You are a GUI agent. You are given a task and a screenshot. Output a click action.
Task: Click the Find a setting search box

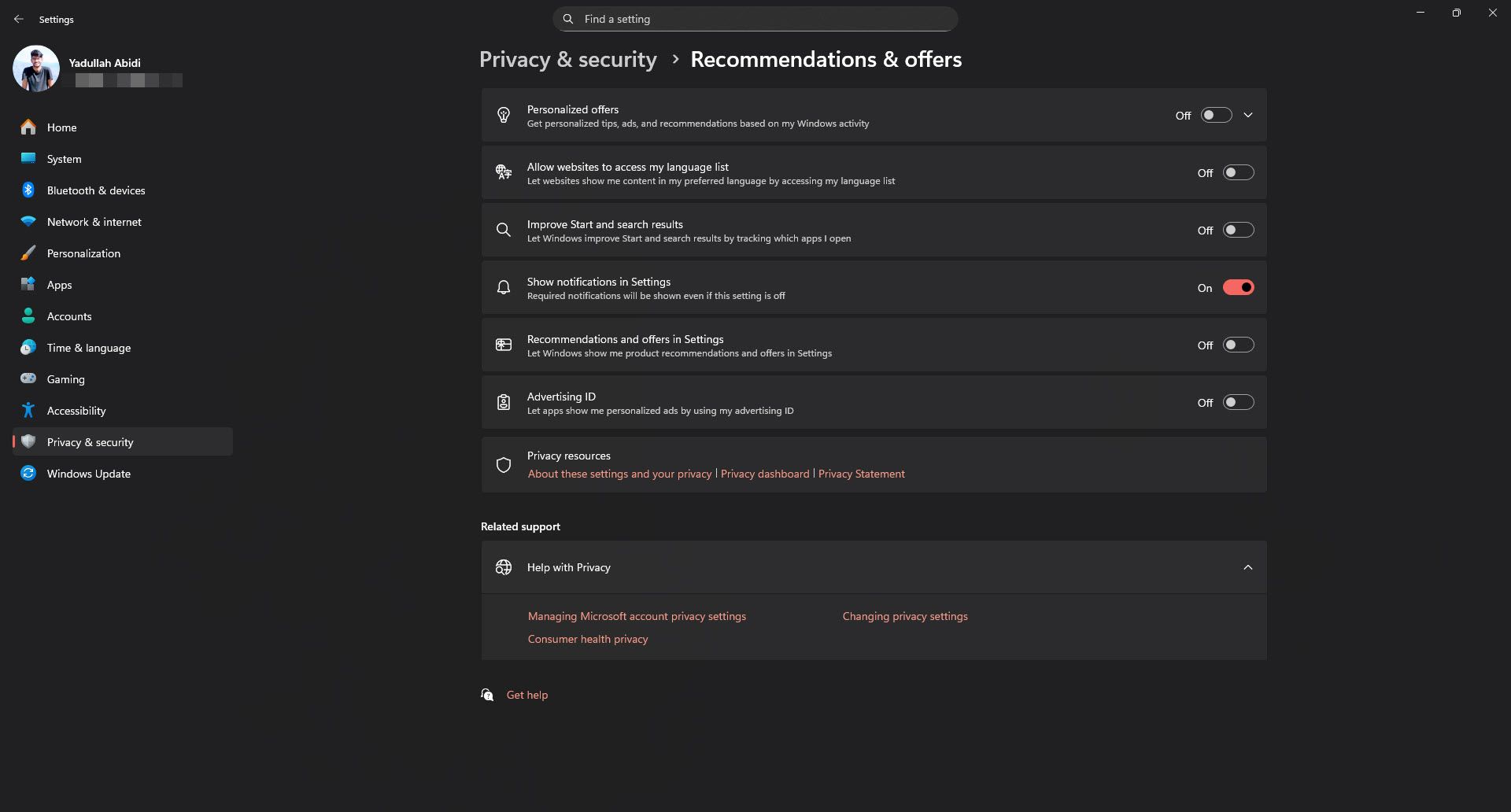[x=755, y=18]
